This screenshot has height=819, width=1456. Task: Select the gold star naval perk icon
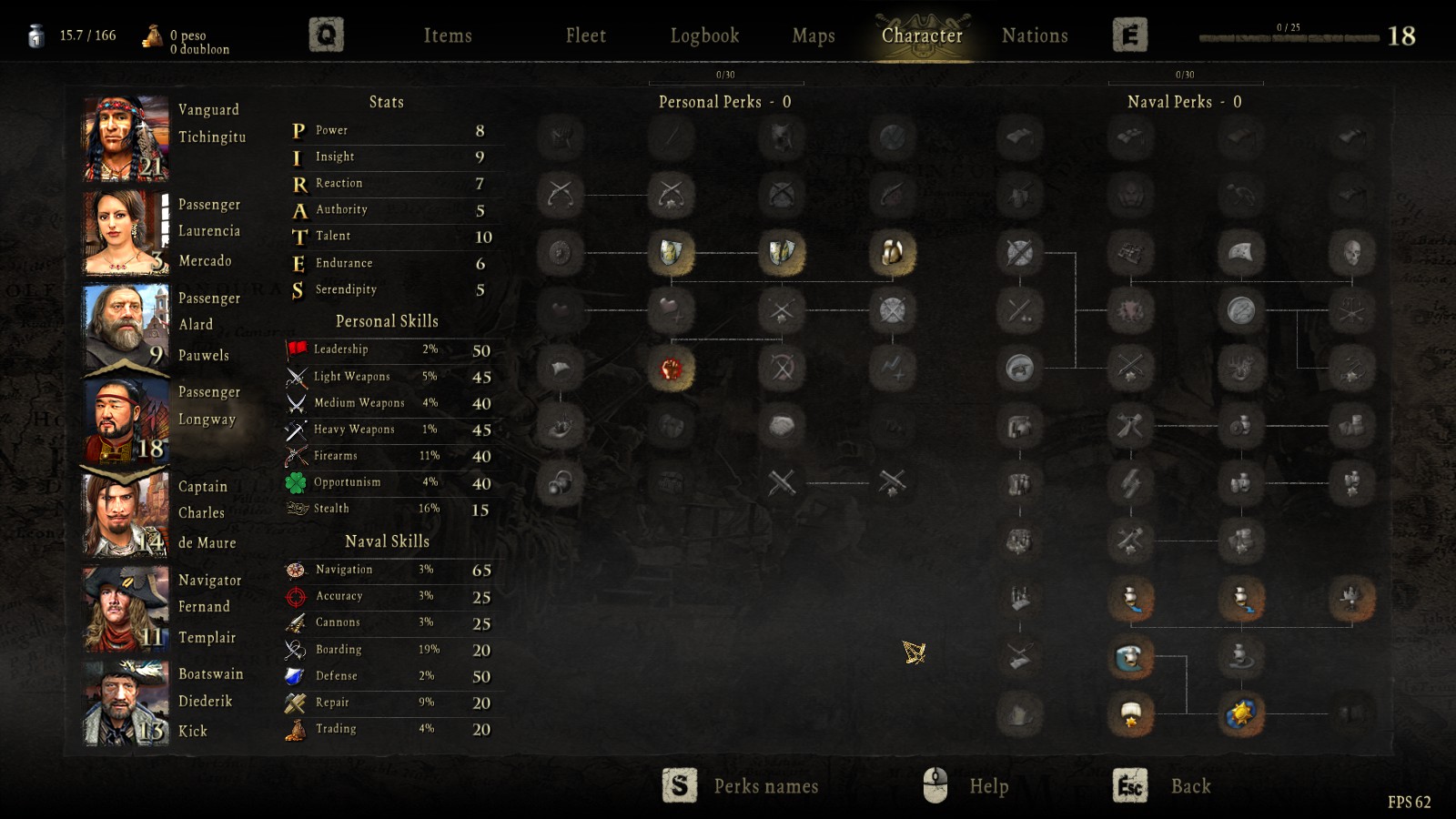[1241, 714]
